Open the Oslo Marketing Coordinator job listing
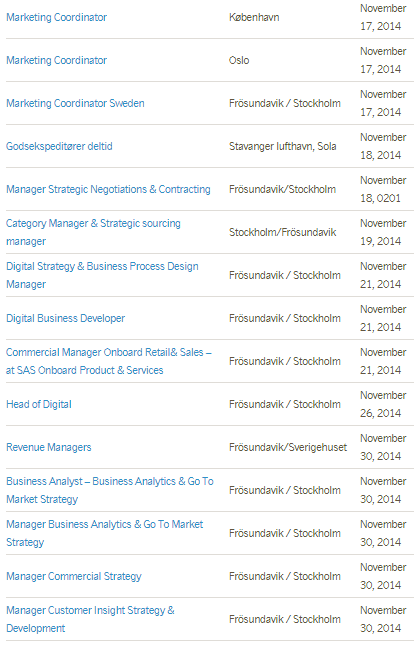Screen dimensions: 419x647 (57, 60)
